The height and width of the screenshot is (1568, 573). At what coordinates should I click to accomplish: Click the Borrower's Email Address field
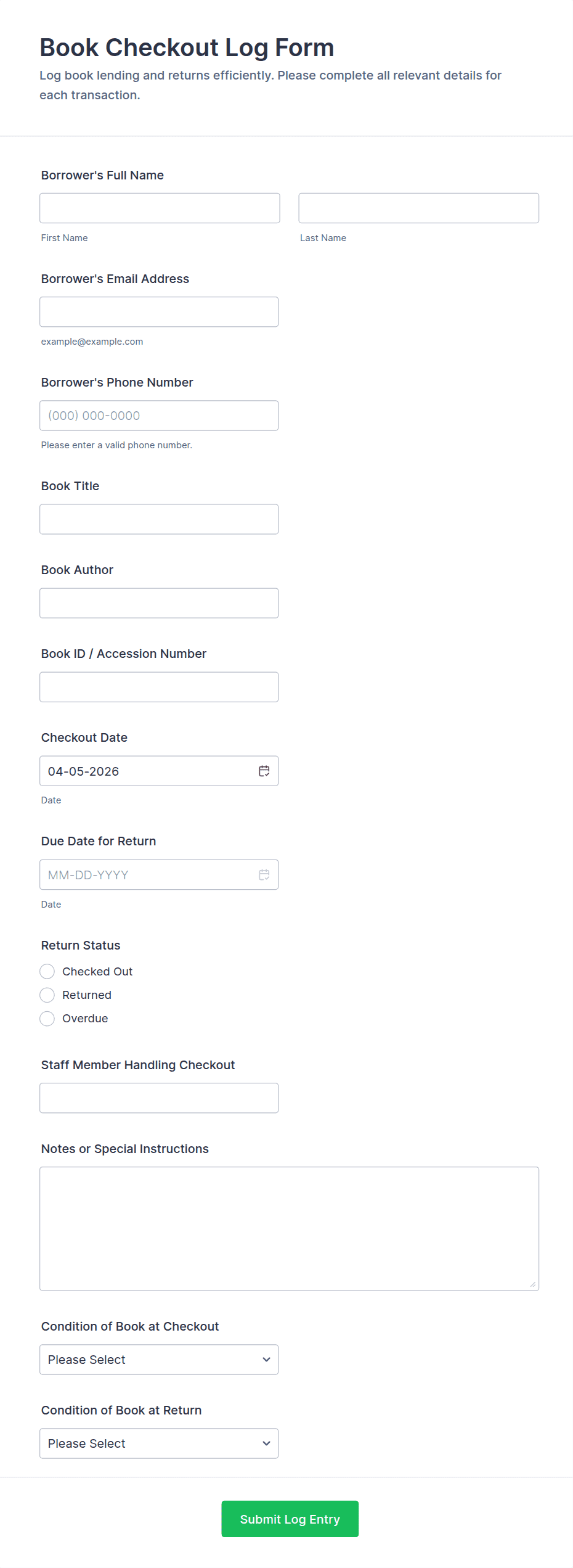(x=159, y=311)
